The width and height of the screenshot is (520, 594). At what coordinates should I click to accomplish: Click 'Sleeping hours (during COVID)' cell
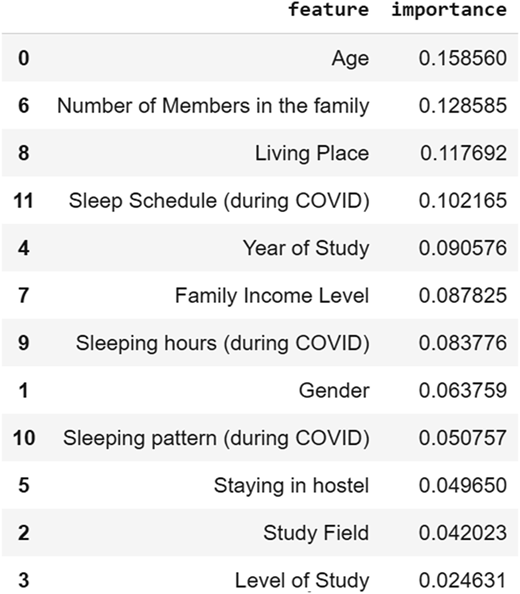tap(223, 343)
